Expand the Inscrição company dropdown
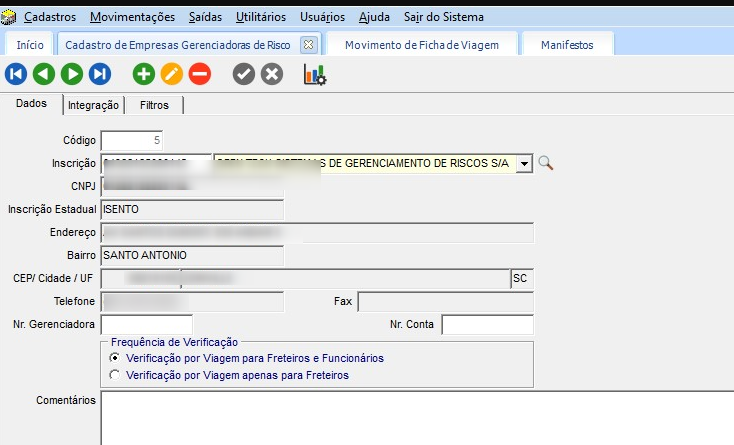Image resolution: width=734 pixels, height=445 pixels. 524,163
